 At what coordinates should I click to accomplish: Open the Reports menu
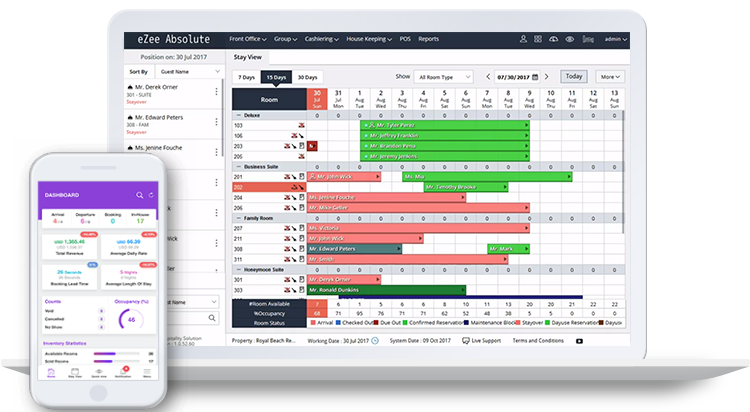click(428, 39)
